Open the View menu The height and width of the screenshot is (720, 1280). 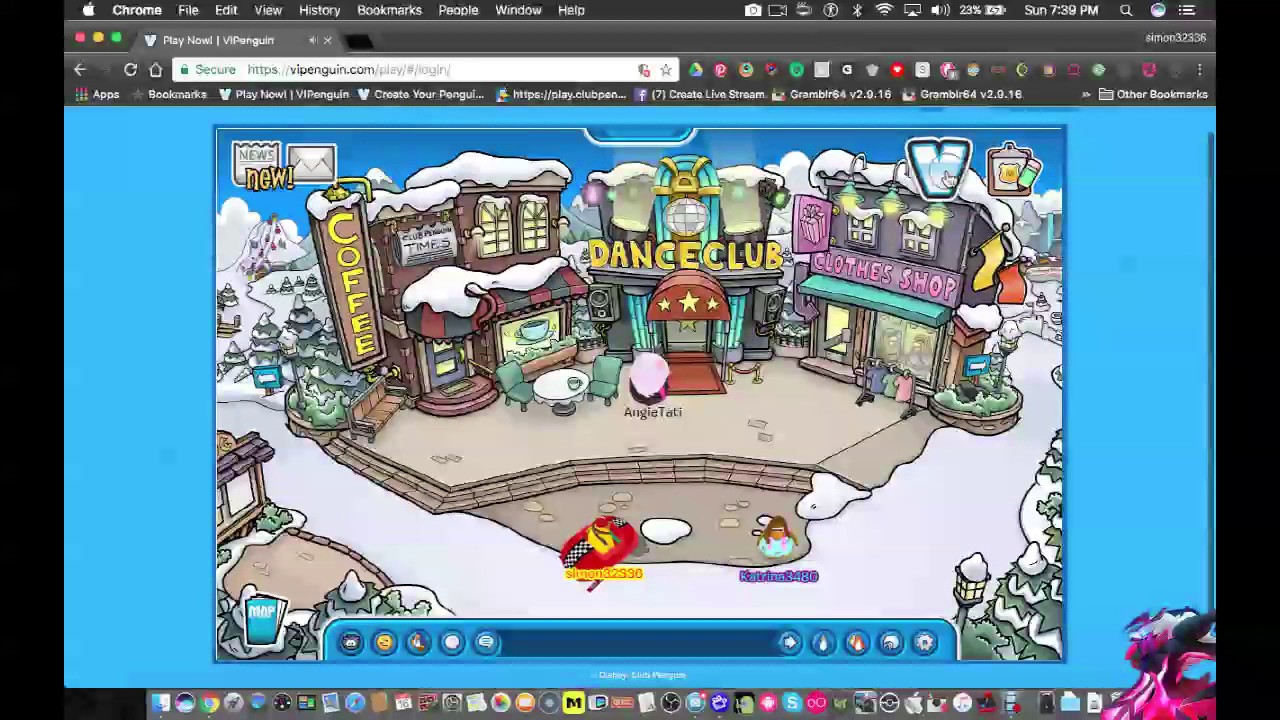point(268,10)
